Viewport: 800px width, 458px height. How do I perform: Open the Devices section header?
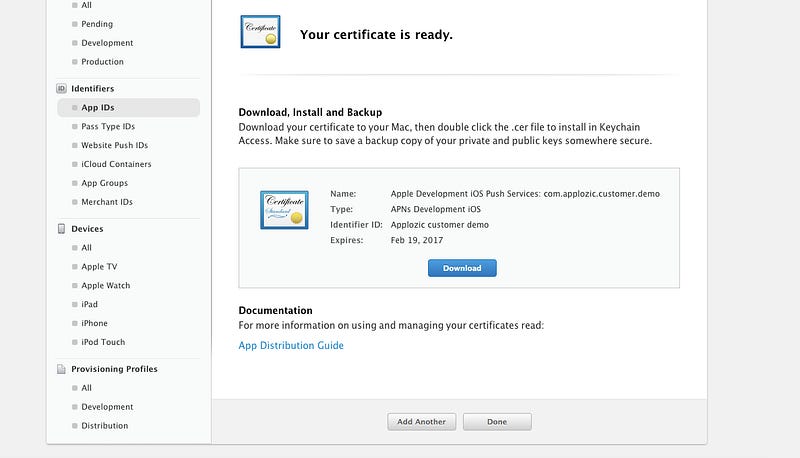click(87, 229)
